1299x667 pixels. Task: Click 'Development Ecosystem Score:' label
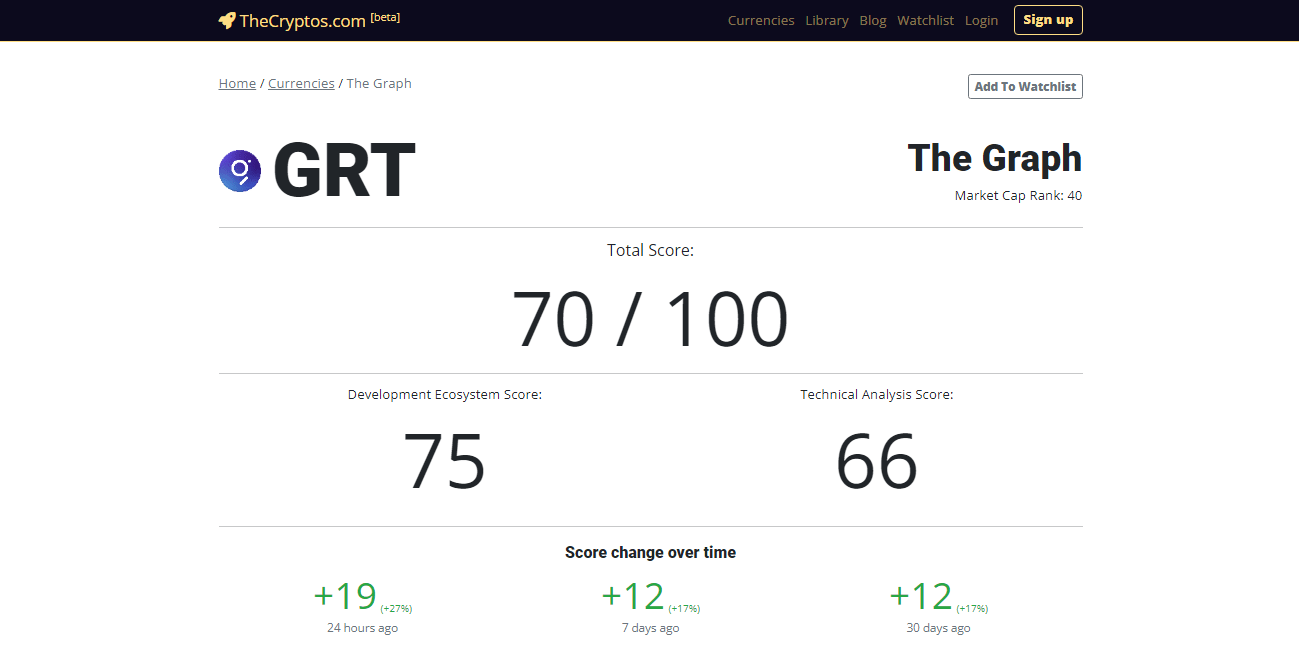445,395
